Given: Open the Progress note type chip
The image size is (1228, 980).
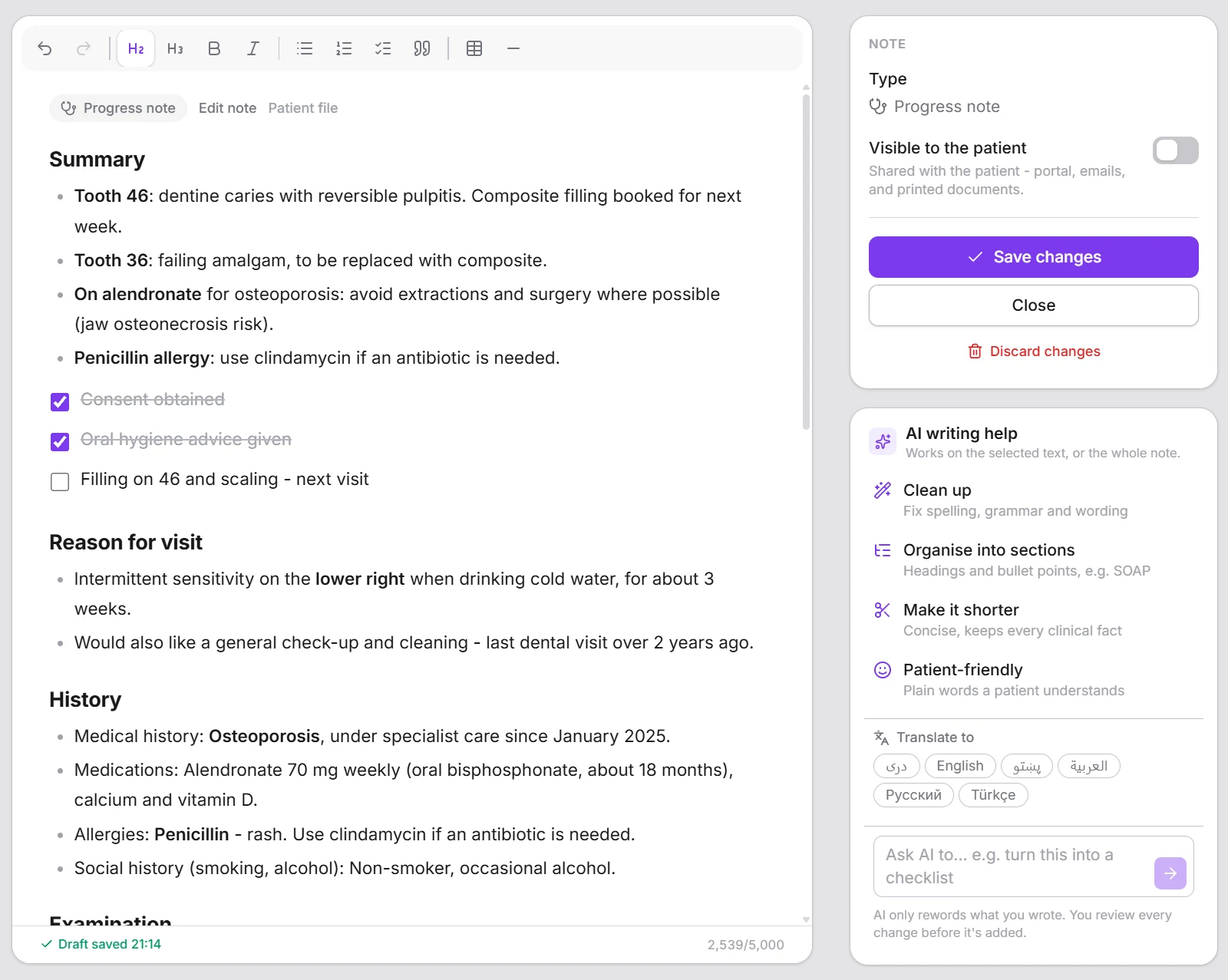Looking at the screenshot, I should point(118,108).
